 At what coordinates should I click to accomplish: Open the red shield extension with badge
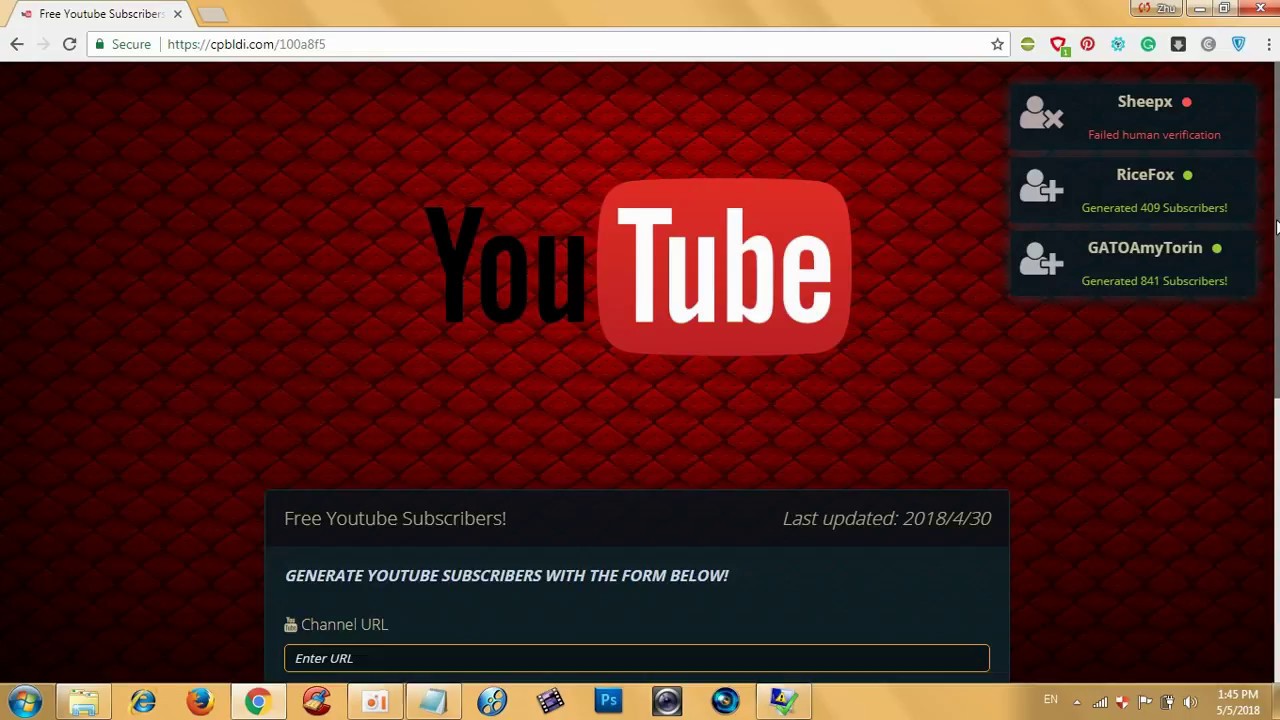pyautogui.click(x=1058, y=44)
